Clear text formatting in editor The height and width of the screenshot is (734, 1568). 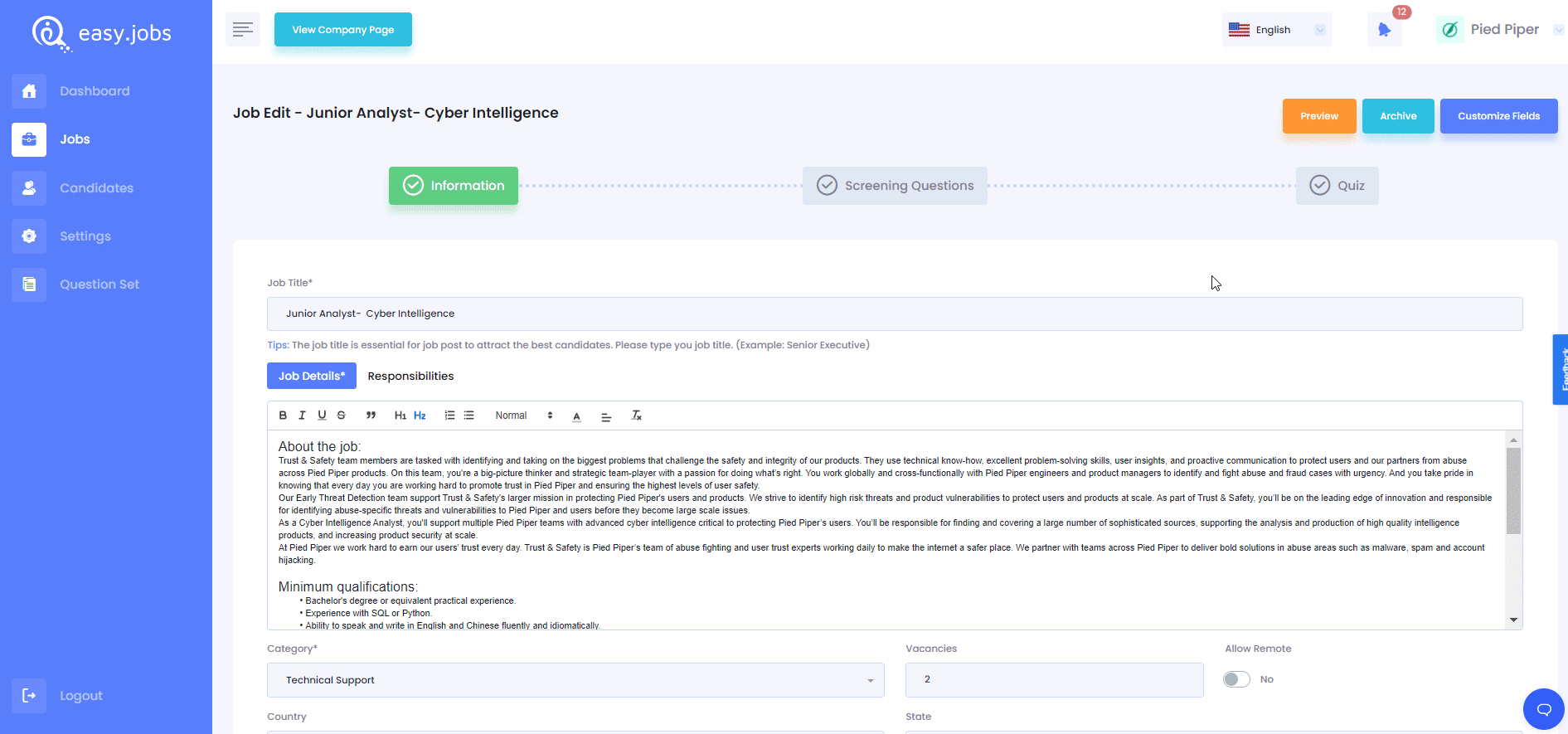637,416
